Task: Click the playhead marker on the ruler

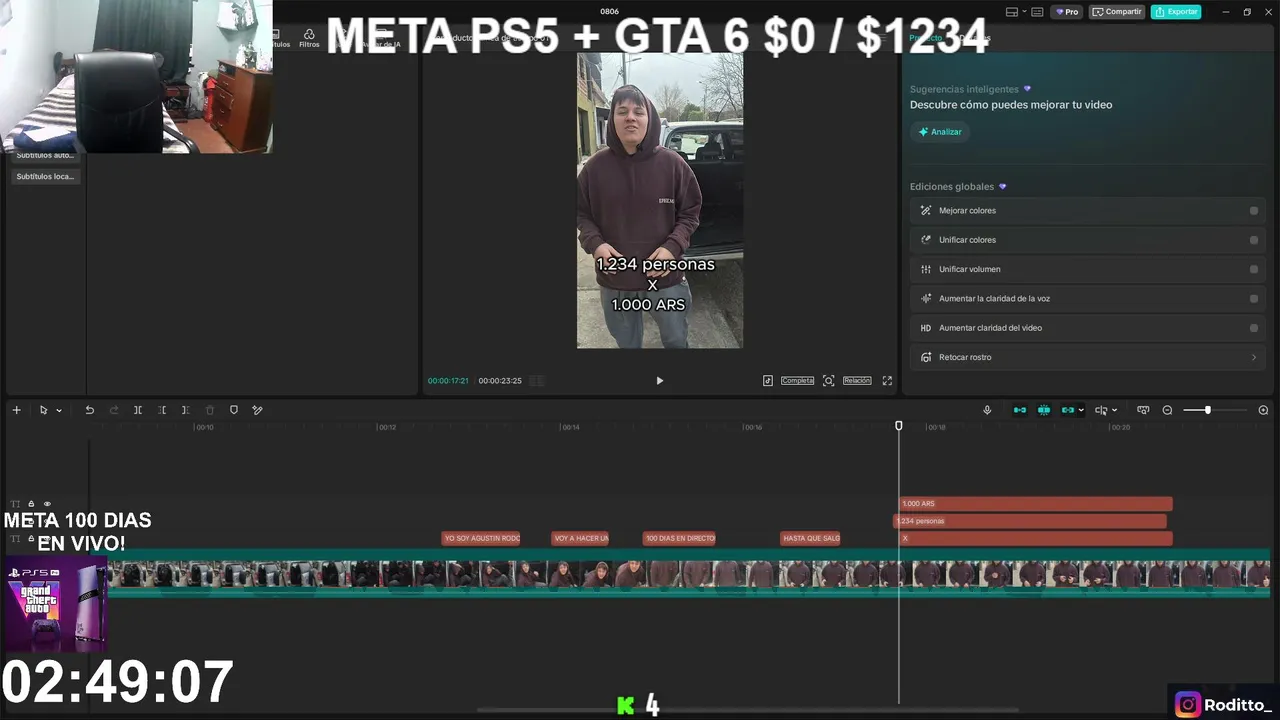Action: [898, 426]
